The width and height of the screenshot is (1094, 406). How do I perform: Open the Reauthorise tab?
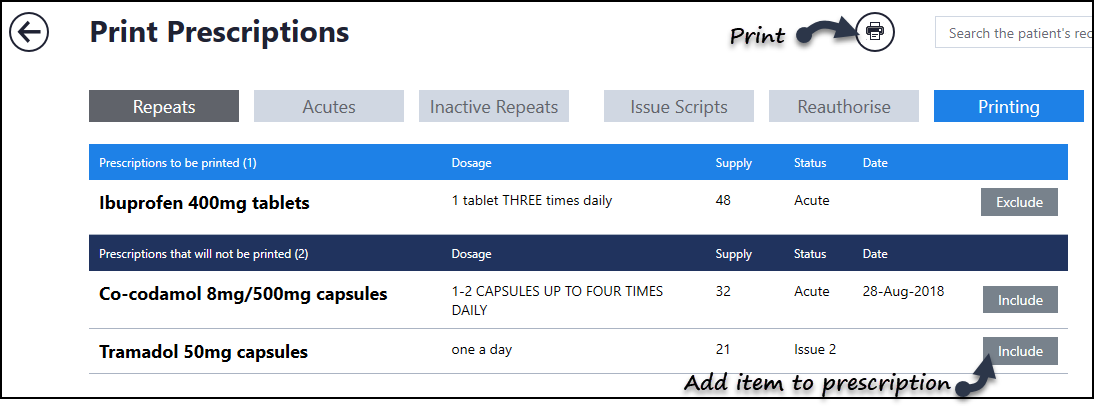click(844, 107)
